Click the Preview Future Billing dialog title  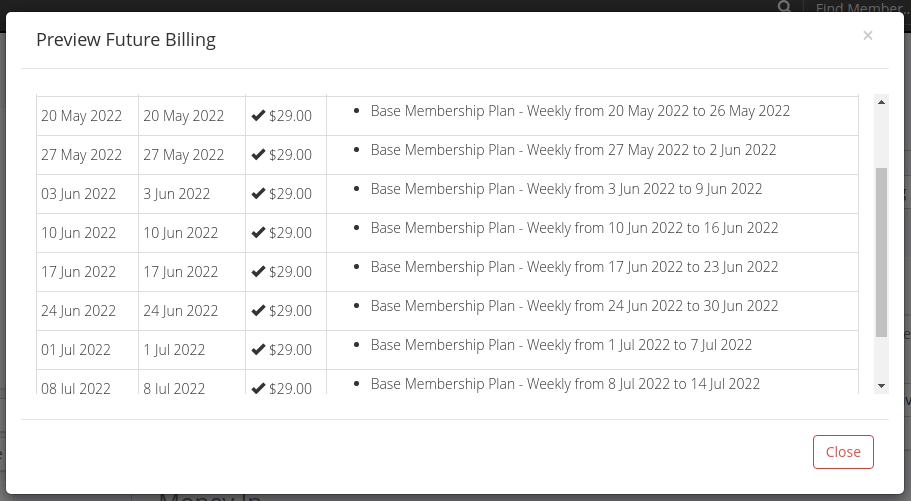(126, 40)
